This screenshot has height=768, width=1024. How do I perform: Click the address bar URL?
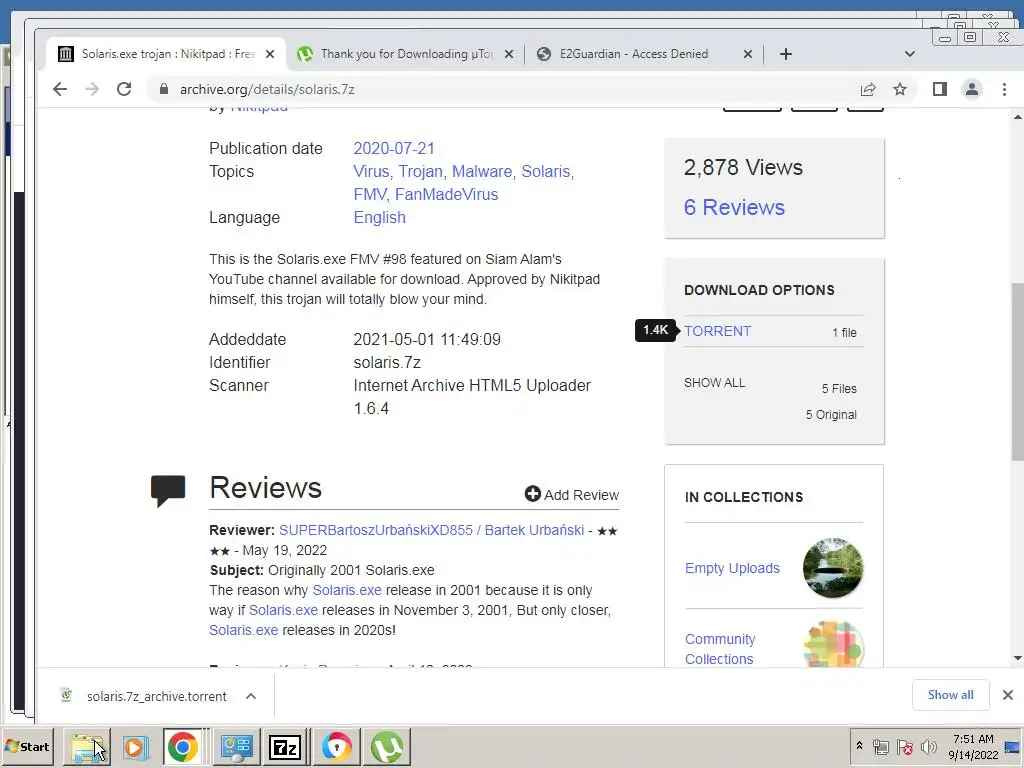pyautogui.click(x=267, y=89)
